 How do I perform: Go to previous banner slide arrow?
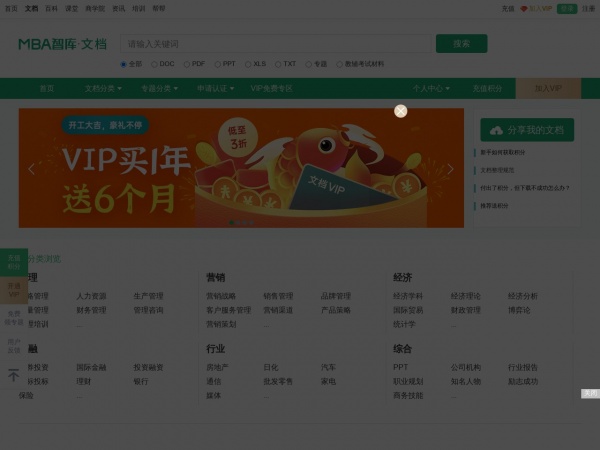pyautogui.click(x=31, y=169)
